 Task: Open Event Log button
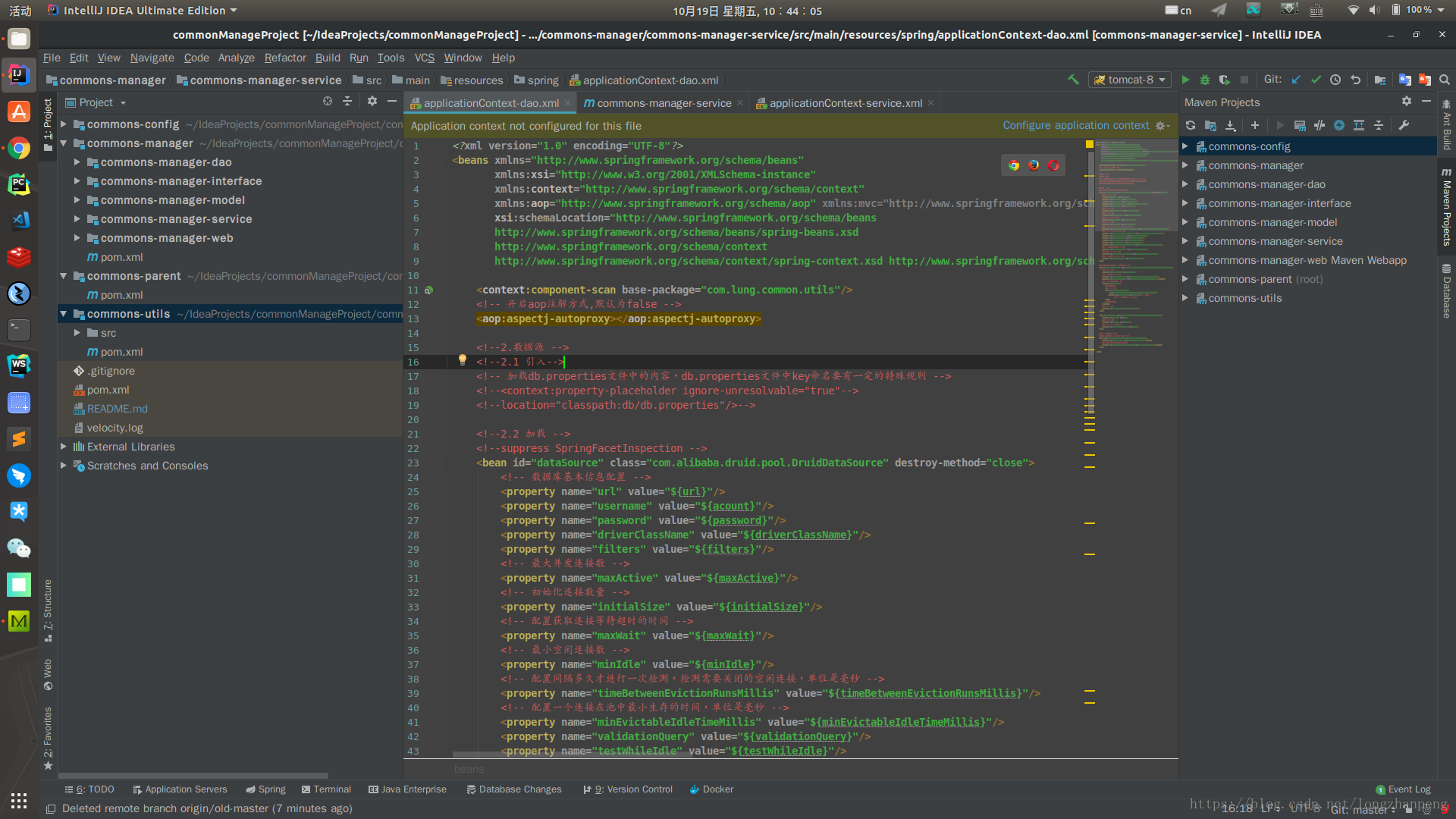(1403, 789)
